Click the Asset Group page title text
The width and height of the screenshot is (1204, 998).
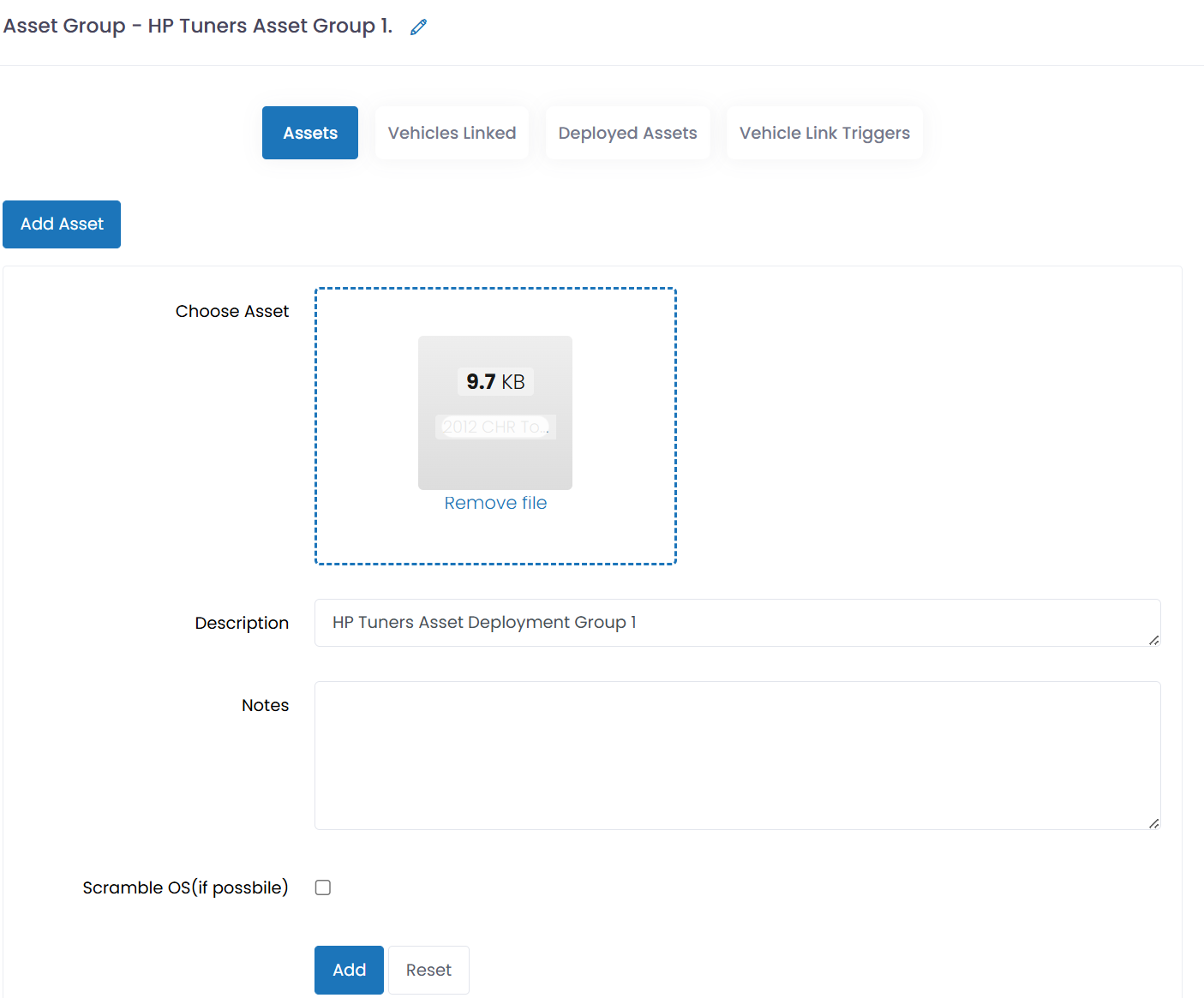pyautogui.click(x=198, y=26)
